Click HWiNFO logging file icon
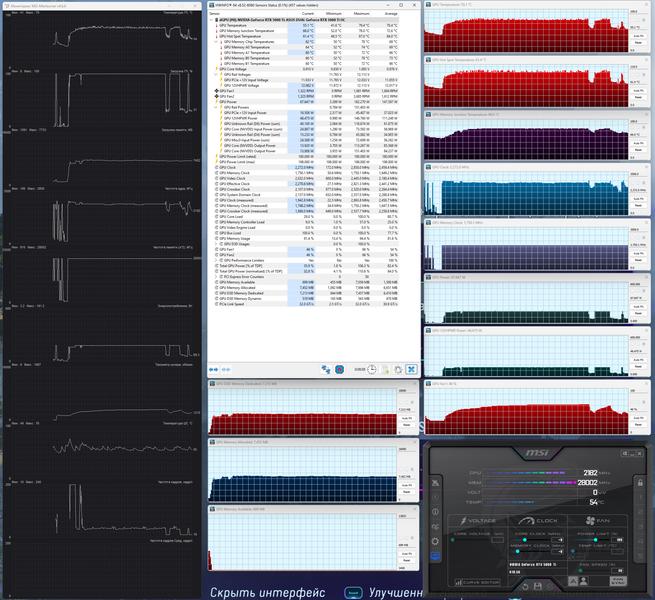The image size is (655, 600). (x=385, y=369)
